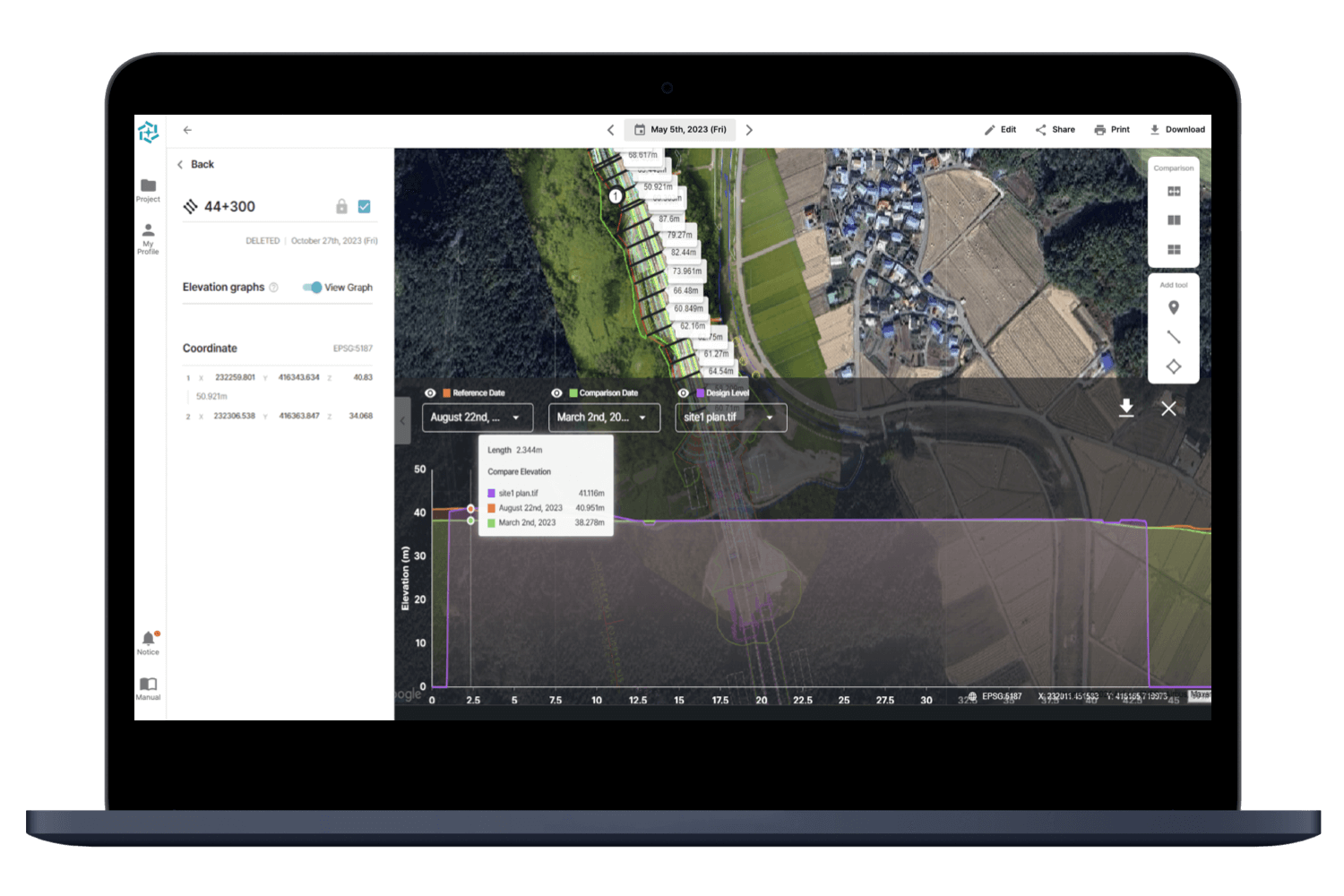Click the Notice bell in the sidebar
This screenshot has height=896, width=1344.
(x=148, y=639)
